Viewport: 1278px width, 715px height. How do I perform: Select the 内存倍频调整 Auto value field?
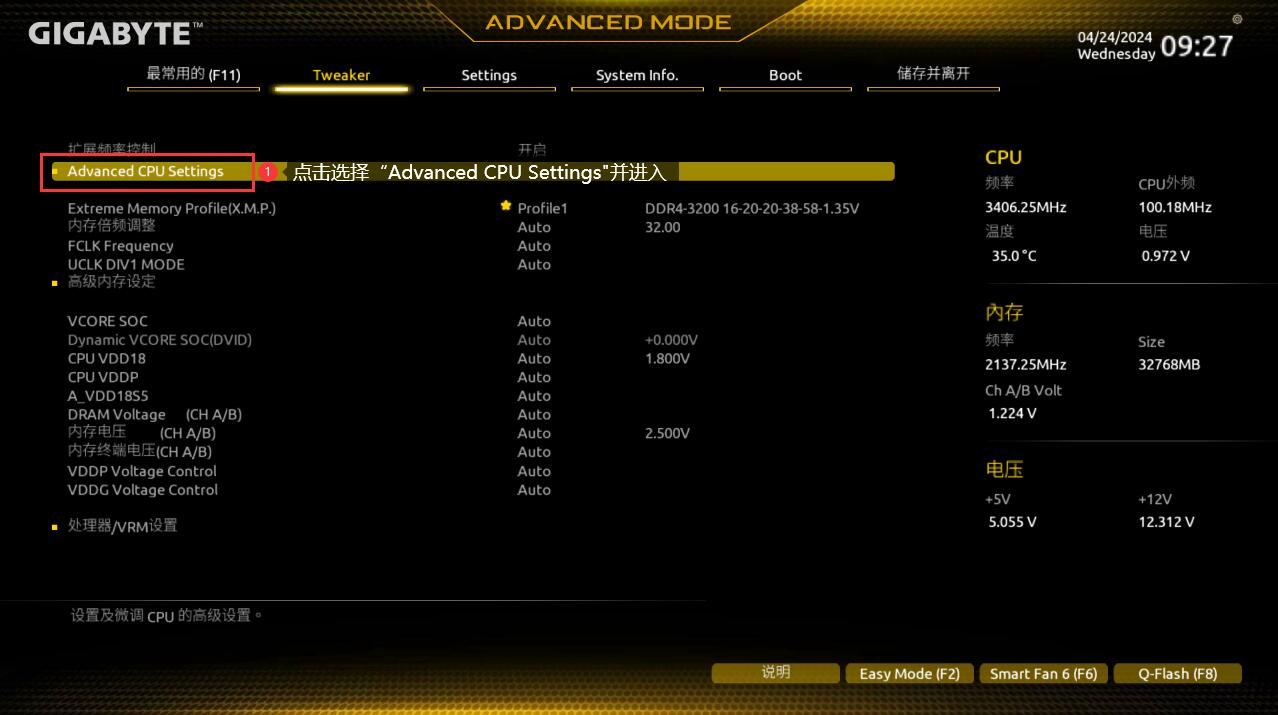click(534, 227)
